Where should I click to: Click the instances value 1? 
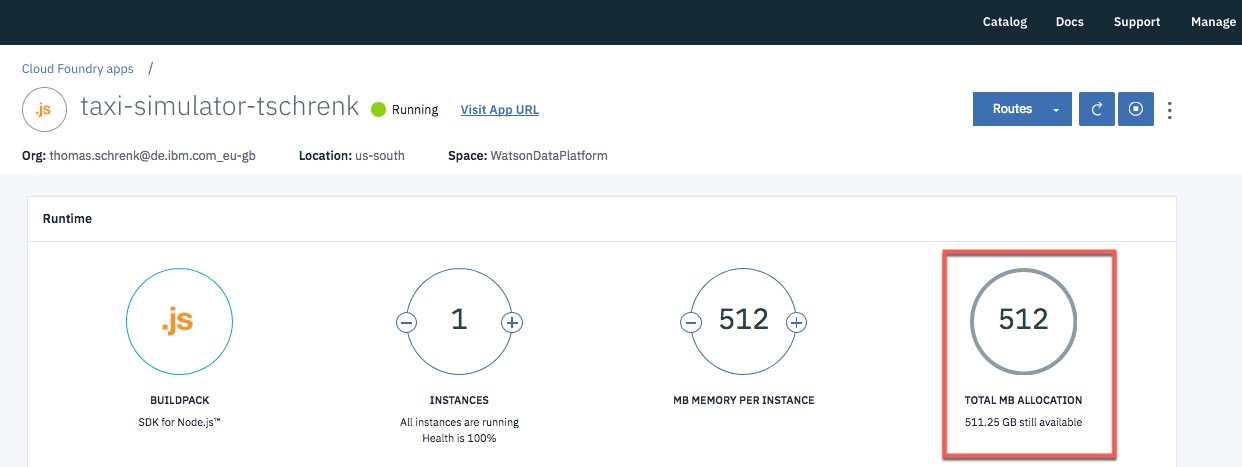point(459,320)
